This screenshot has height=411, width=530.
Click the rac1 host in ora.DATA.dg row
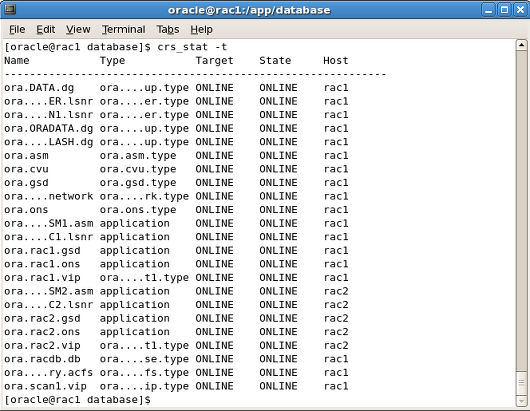point(336,88)
